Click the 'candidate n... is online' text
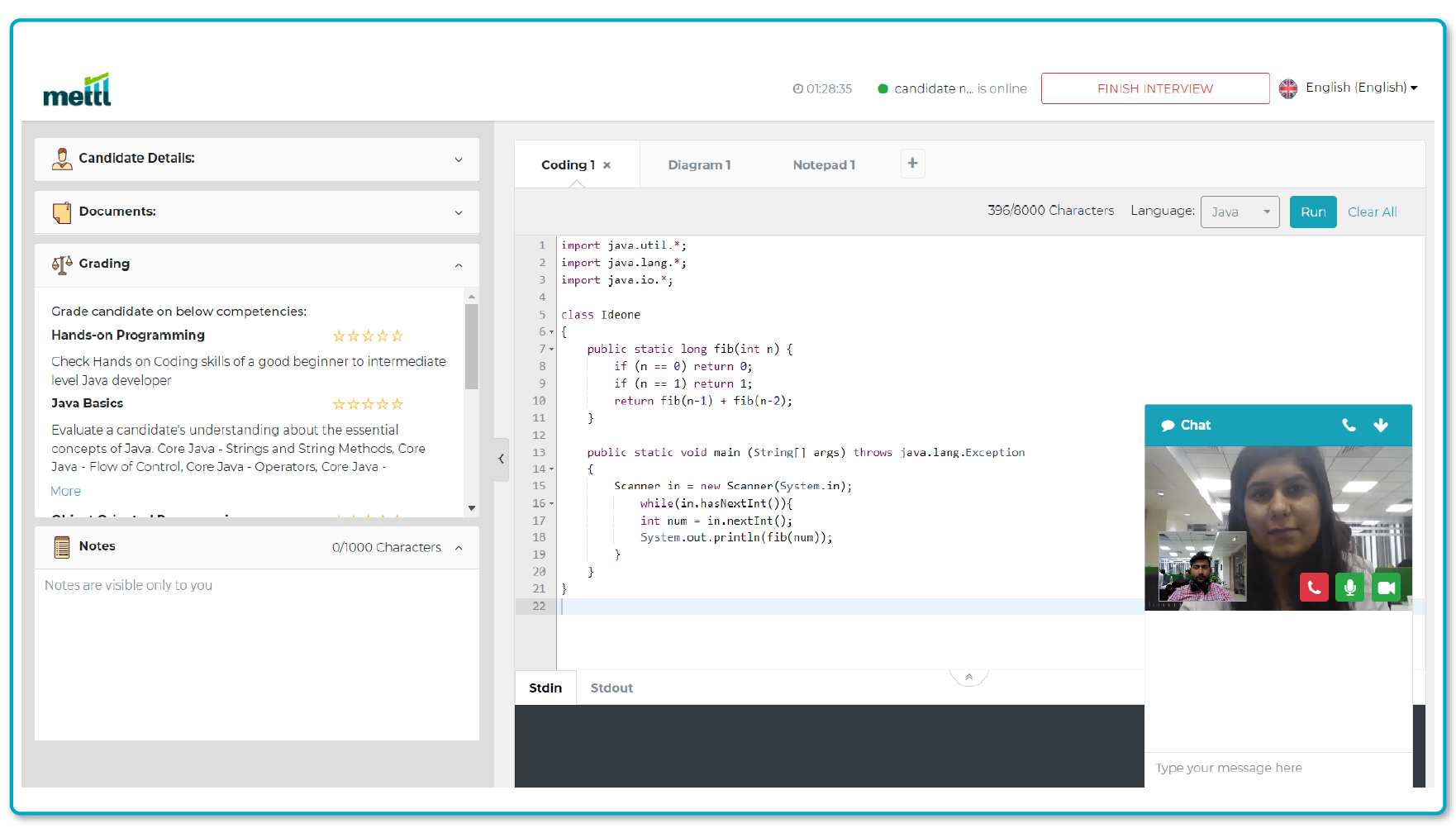The height and width of the screenshot is (833, 1456). pyautogui.click(x=960, y=88)
